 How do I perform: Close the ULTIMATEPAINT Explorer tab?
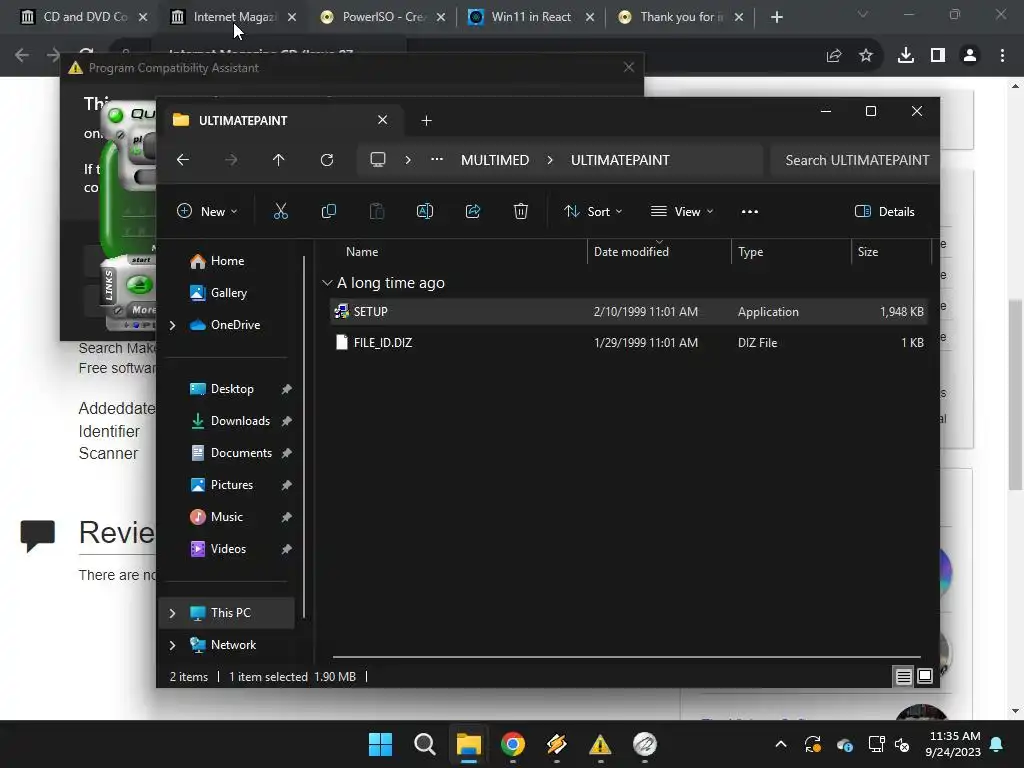(383, 120)
